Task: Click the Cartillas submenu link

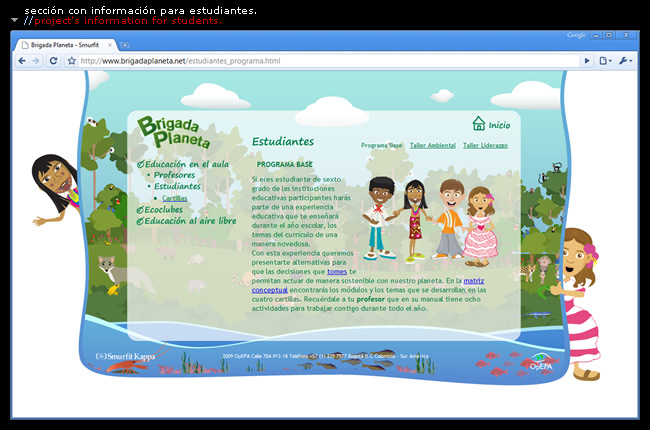Action: [x=174, y=198]
